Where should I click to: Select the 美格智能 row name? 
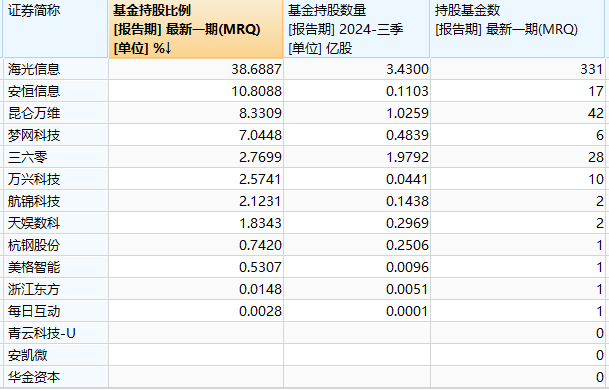click(x=34, y=267)
